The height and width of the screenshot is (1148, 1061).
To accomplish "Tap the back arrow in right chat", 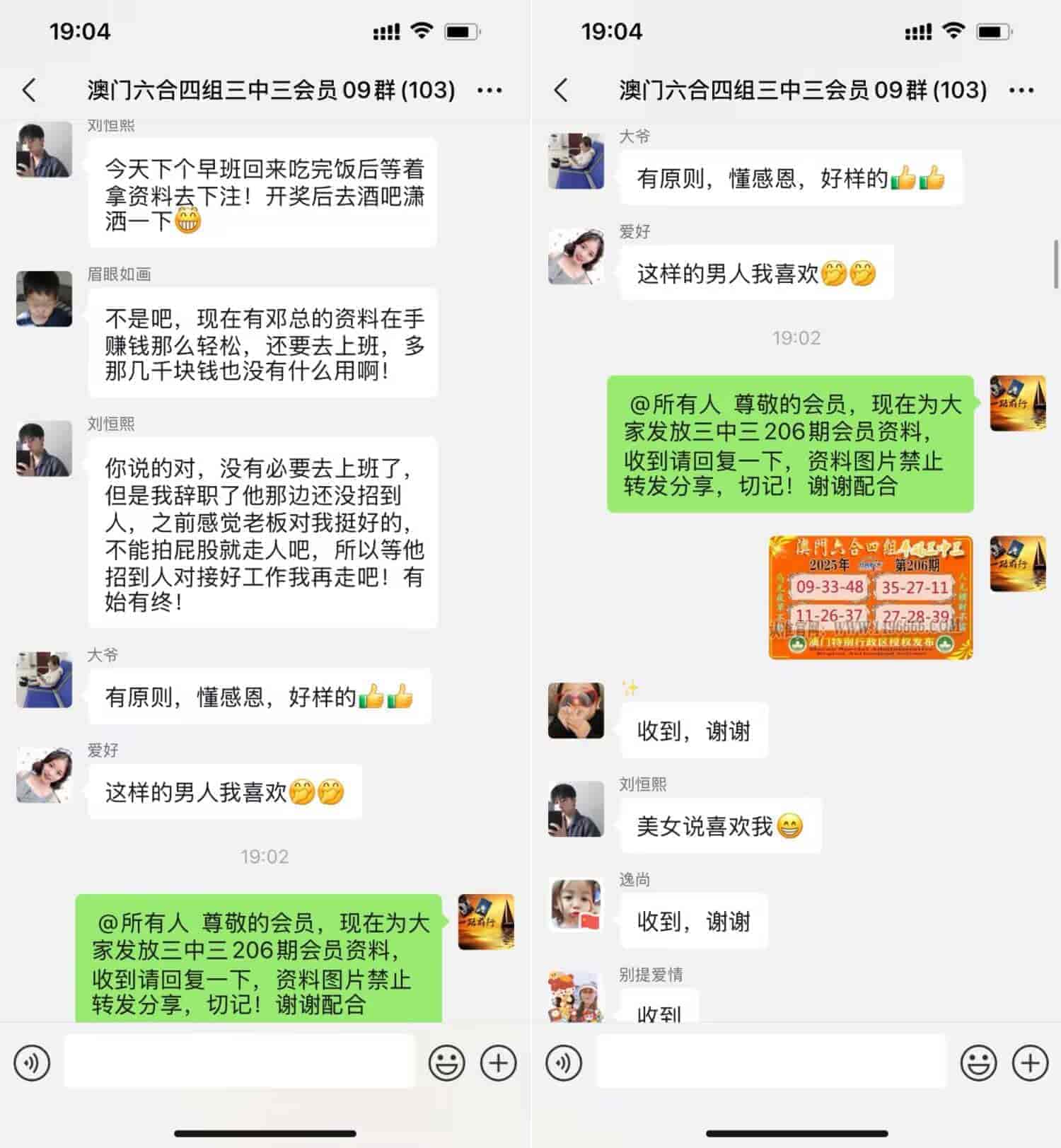I will [561, 90].
